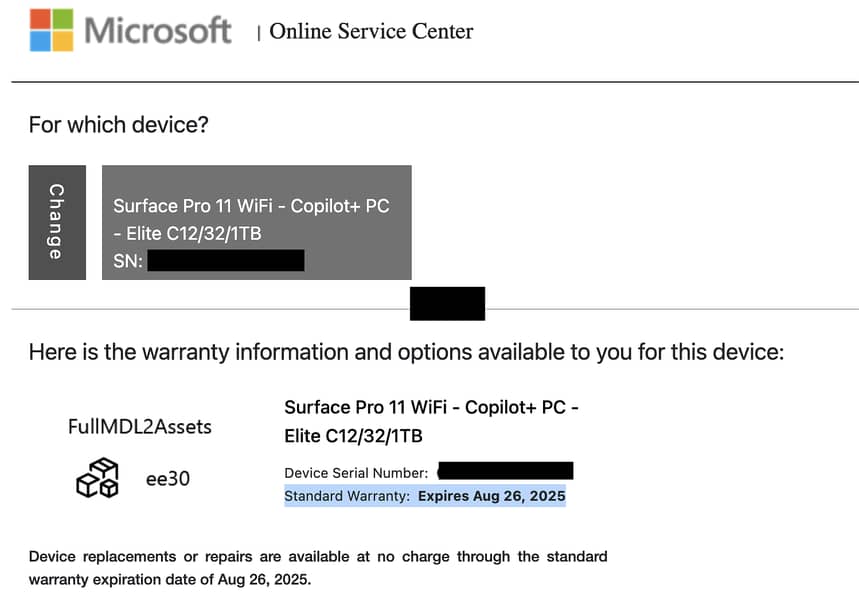Click the Device Serial Number label
The width and height of the screenshot is (859, 600).
point(356,472)
